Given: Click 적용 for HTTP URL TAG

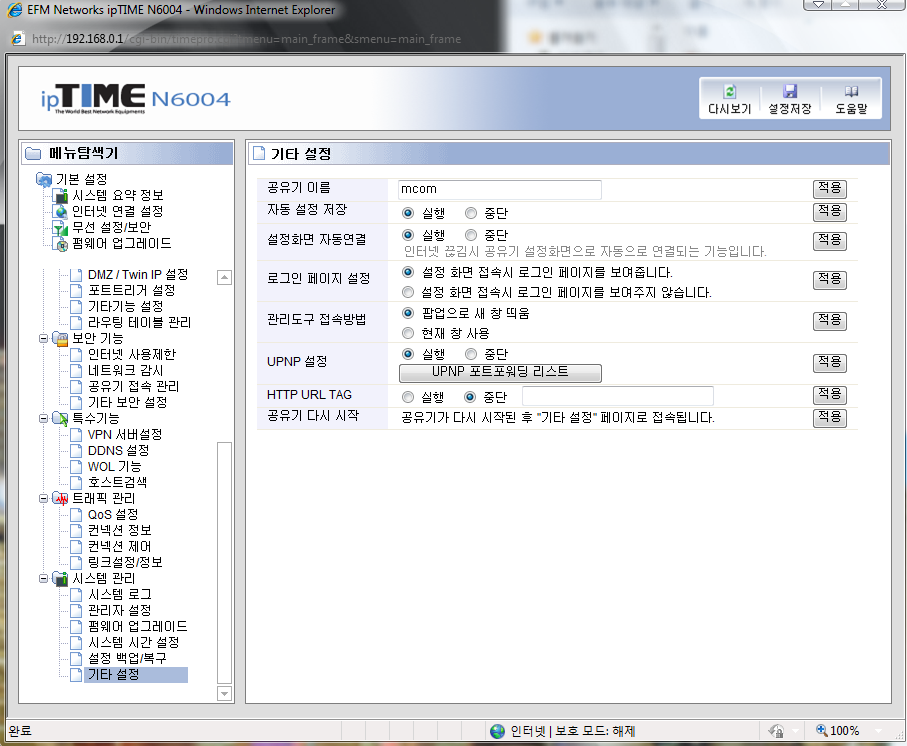Looking at the screenshot, I should (829, 395).
